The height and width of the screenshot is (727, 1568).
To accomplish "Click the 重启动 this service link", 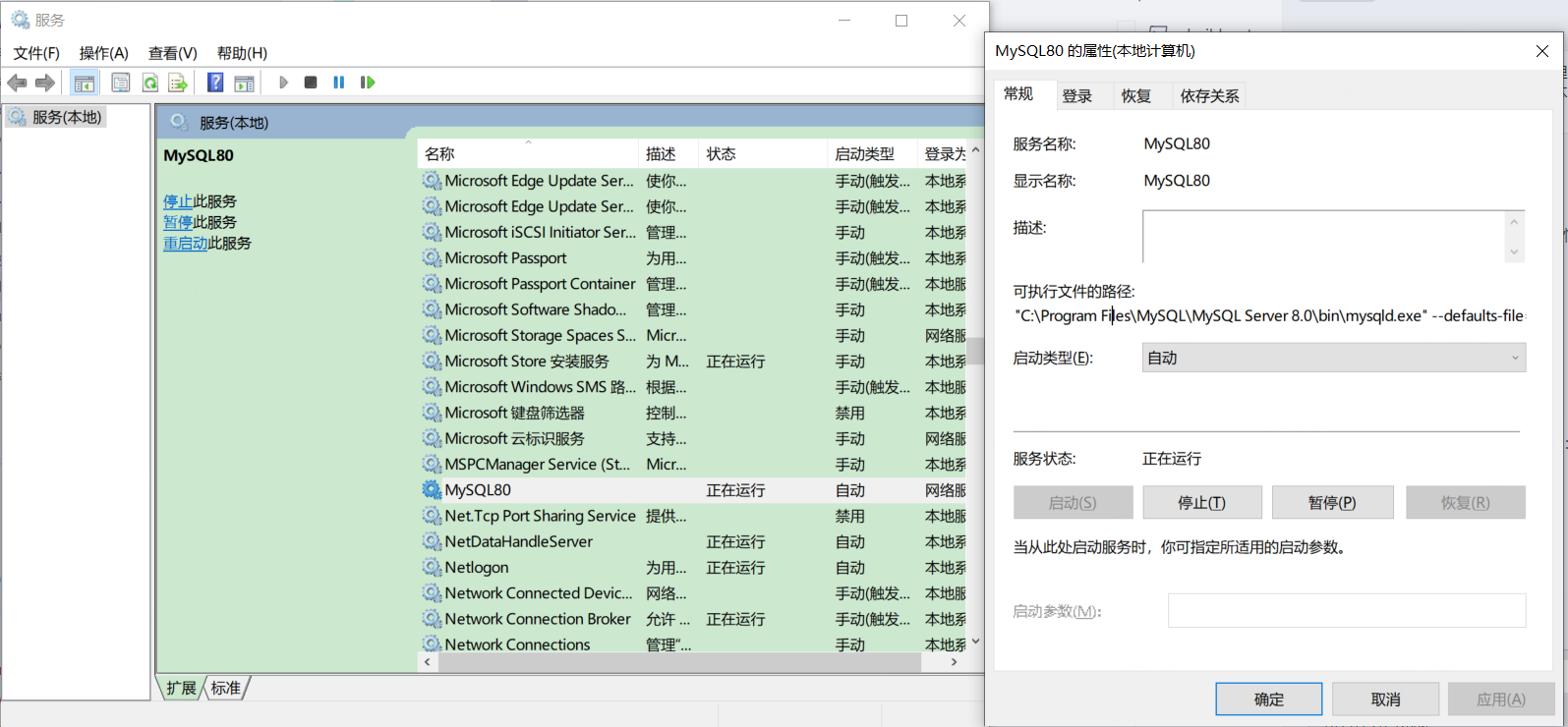I will (186, 243).
